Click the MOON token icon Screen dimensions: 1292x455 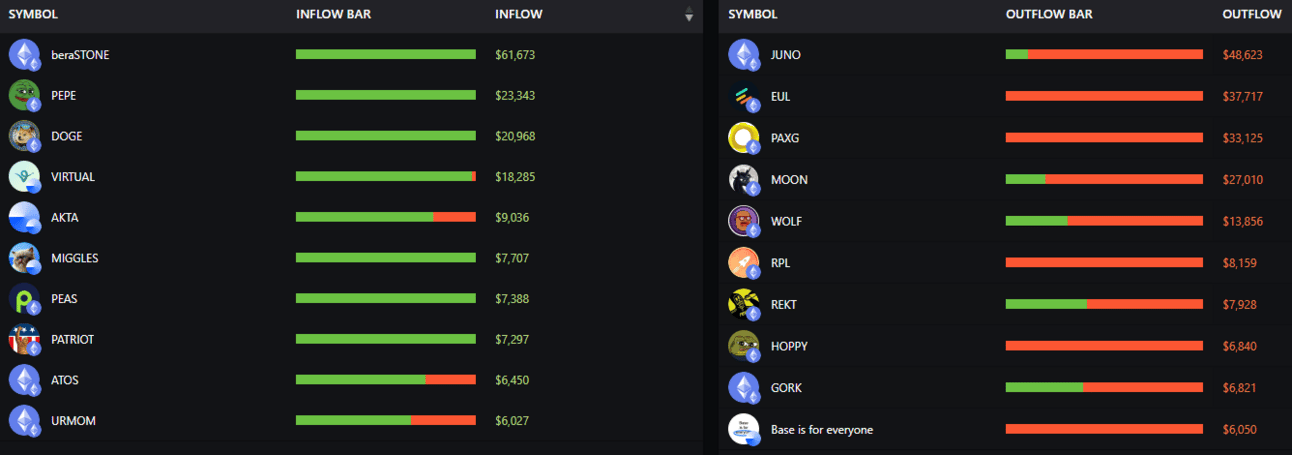745,179
